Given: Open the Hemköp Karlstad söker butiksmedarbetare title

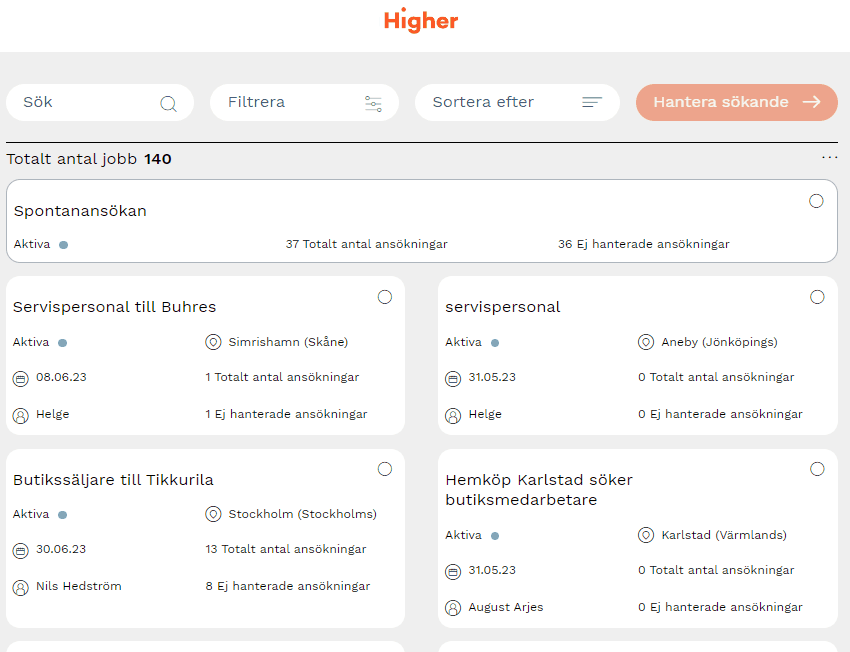Looking at the screenshot, I should (538, 490).
